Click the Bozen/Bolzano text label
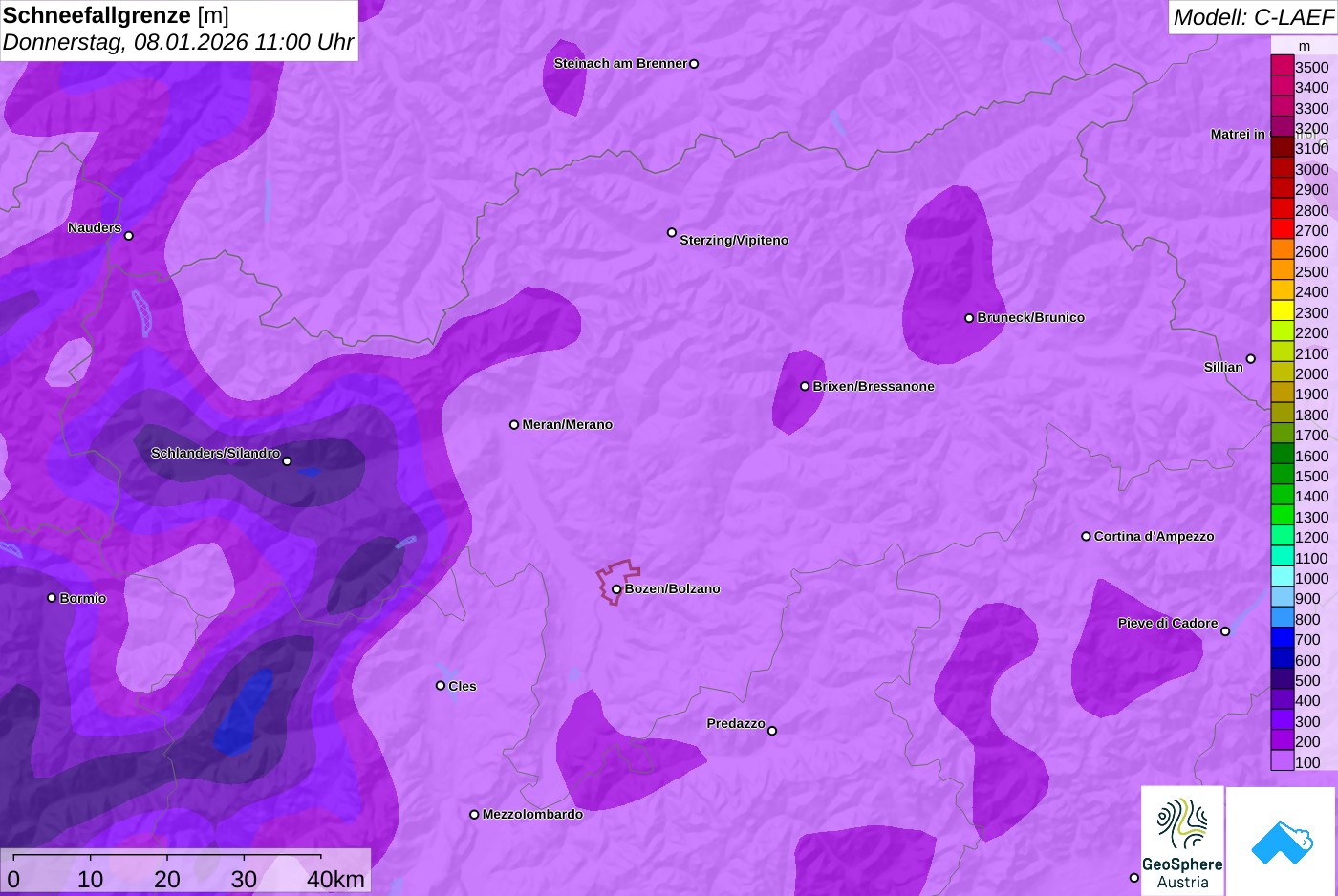 [672, 588]
